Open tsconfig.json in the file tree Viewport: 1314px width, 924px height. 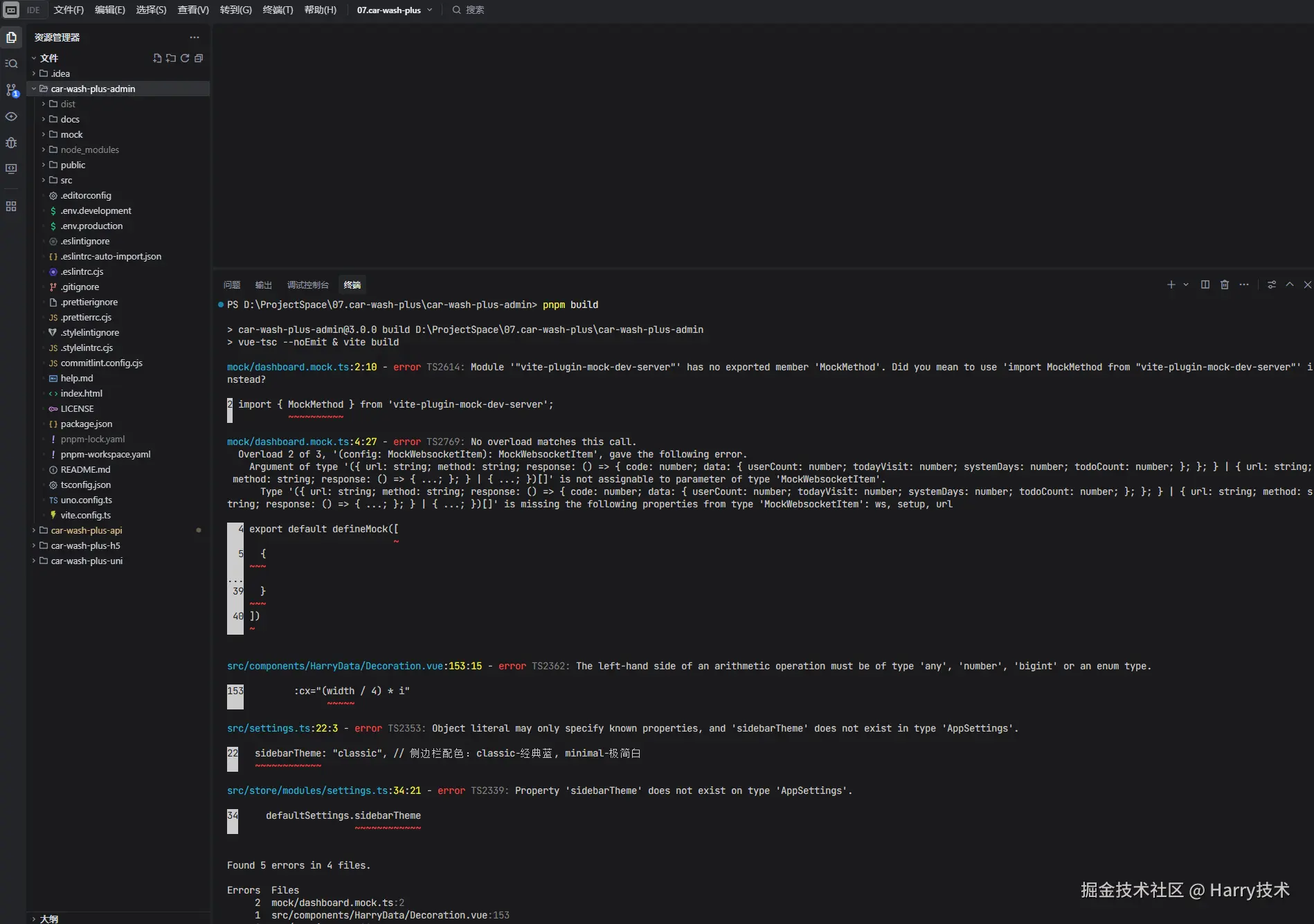click(86, 484)
